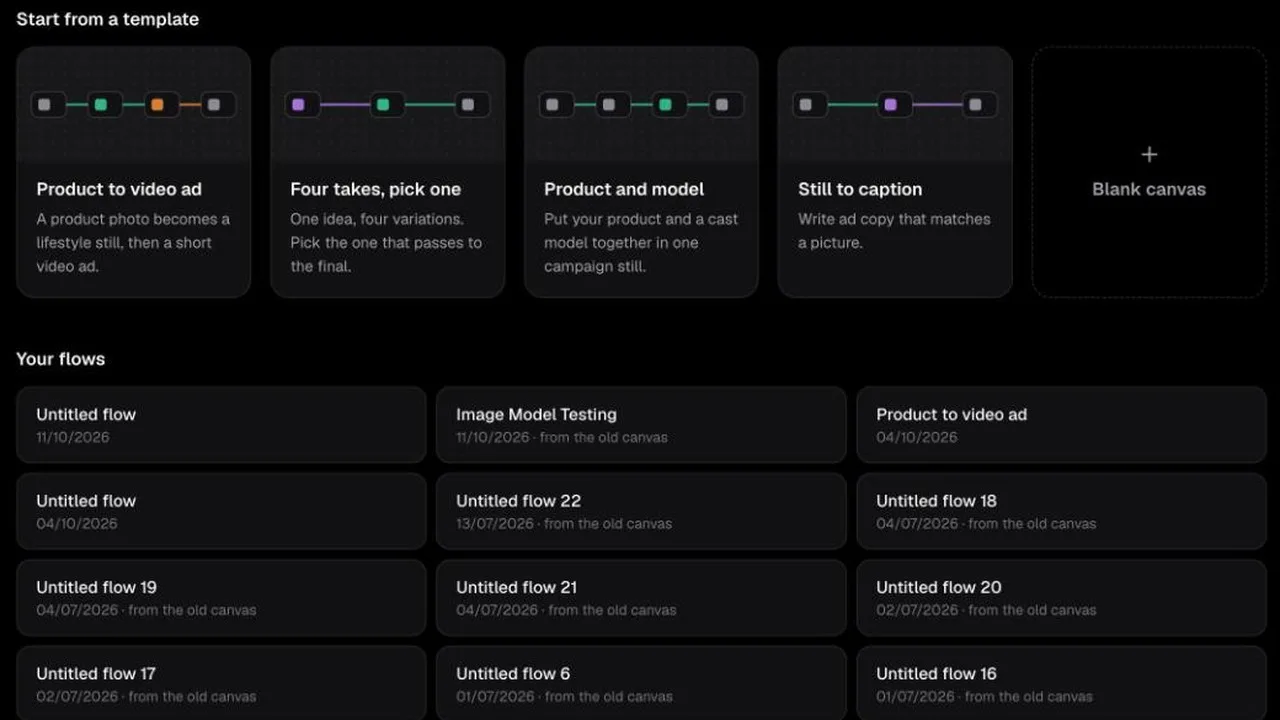The width and height of the screenshot is (1280, 720).
Task: Click purple node in Four takes preview
Action: point(298,104)
